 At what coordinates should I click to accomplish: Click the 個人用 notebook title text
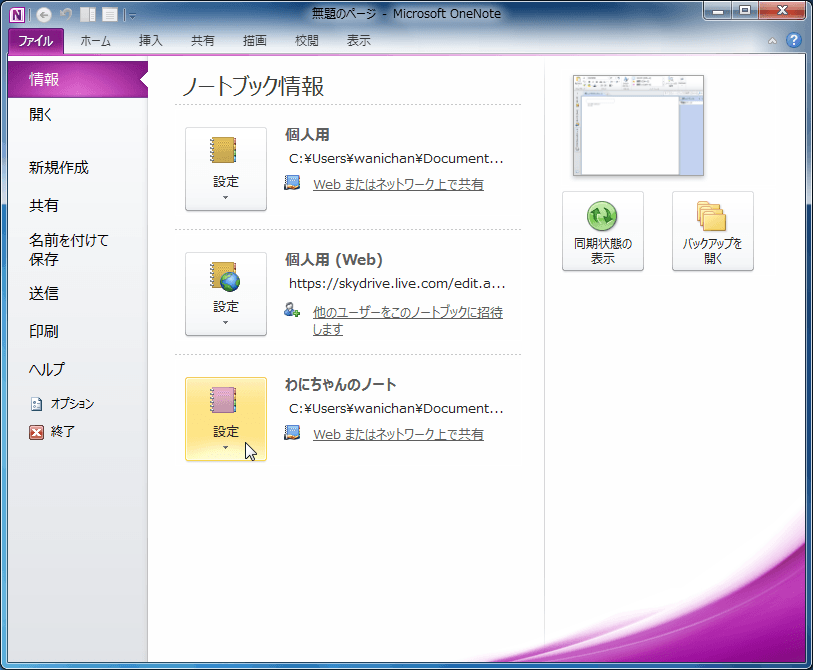pyautogui.click(x=307, y=135)
